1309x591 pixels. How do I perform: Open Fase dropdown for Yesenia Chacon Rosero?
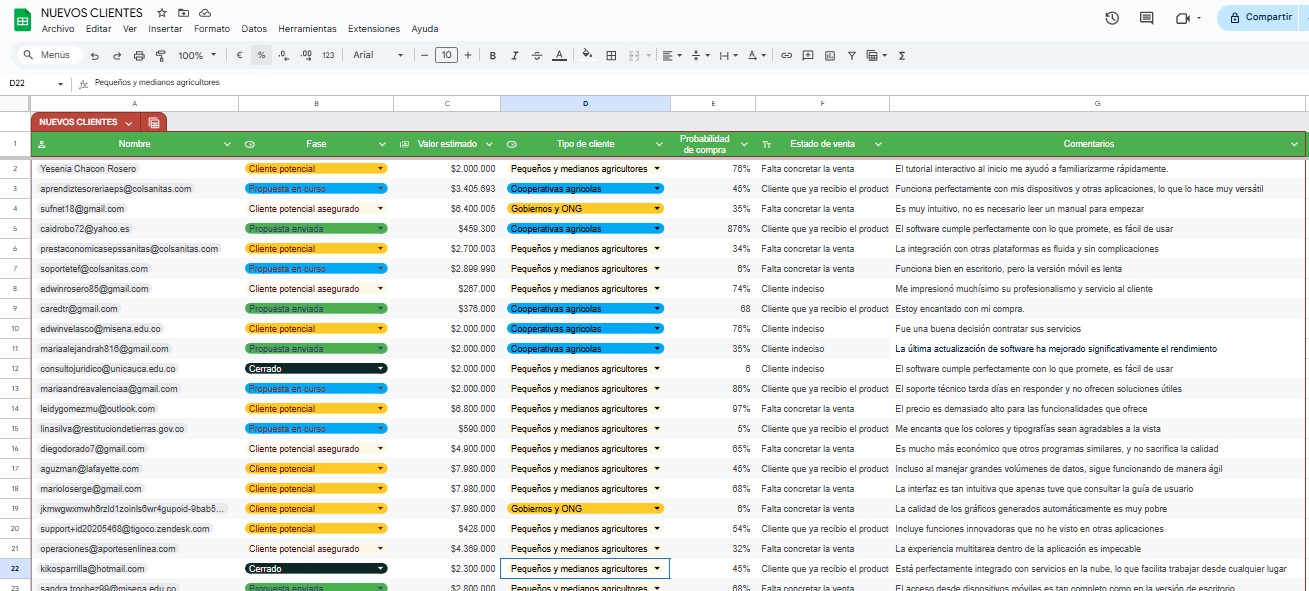coord(381,169)
